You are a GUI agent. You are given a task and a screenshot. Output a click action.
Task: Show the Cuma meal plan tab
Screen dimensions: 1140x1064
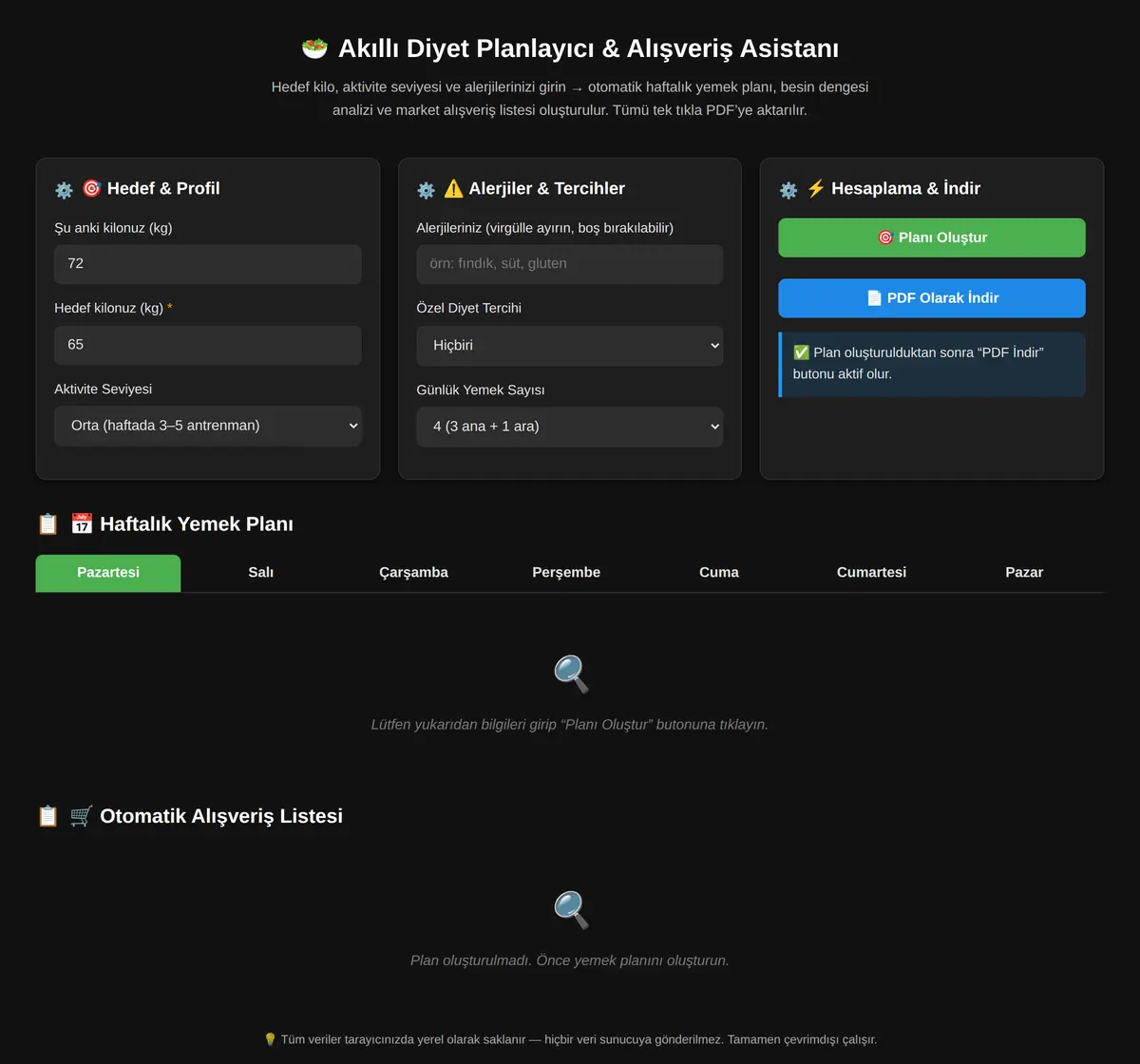719,573
